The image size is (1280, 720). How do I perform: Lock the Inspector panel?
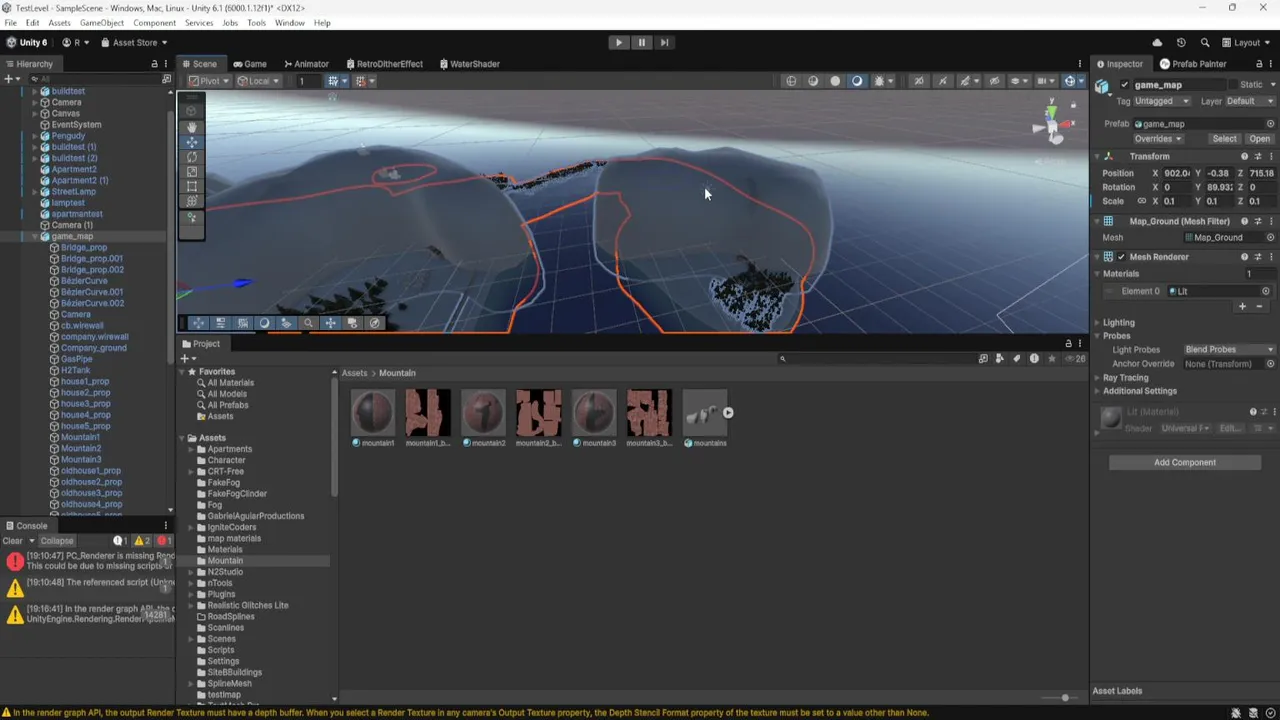1259,64
